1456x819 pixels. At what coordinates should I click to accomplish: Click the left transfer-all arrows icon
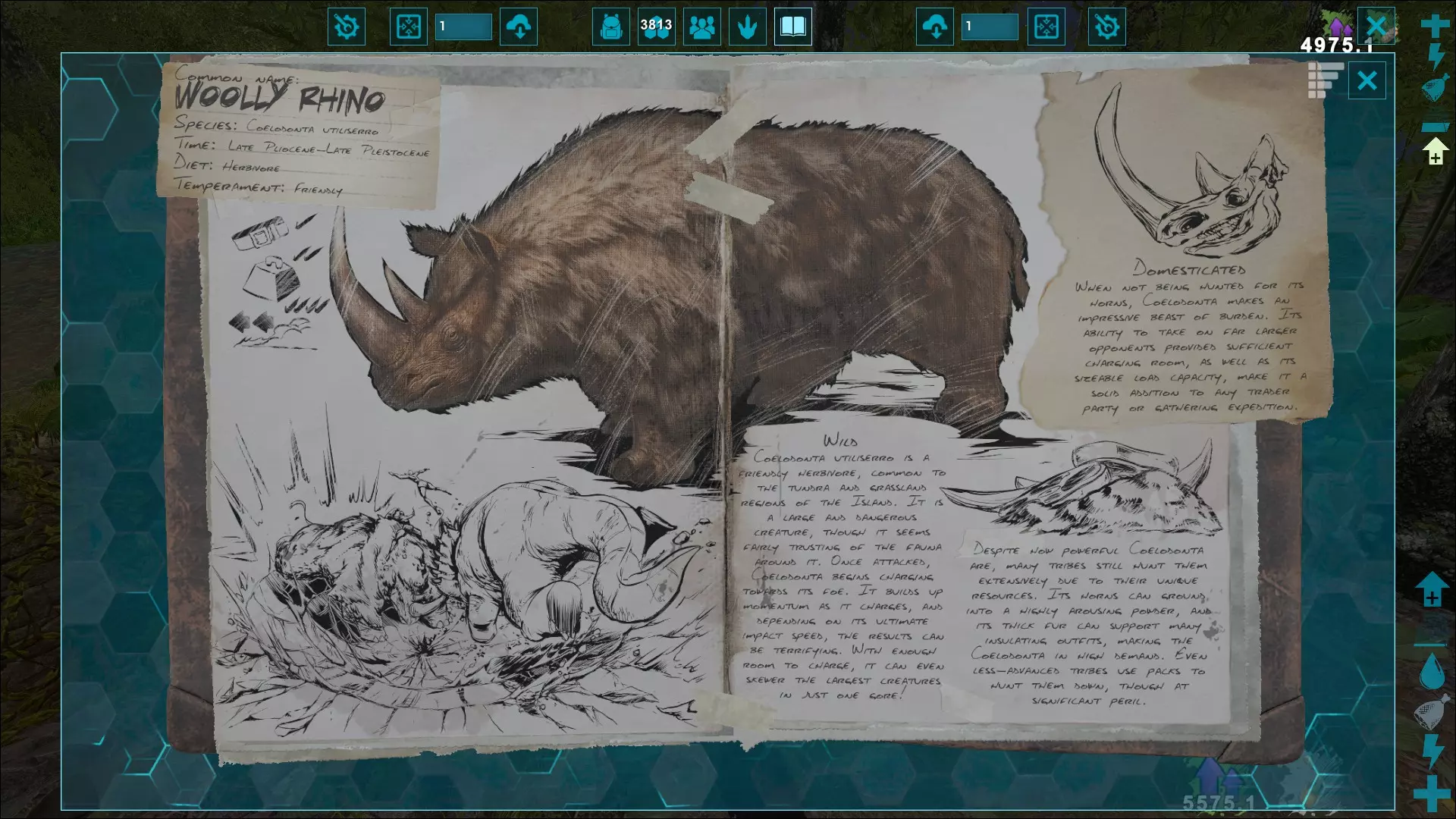(x=408, y=27)
